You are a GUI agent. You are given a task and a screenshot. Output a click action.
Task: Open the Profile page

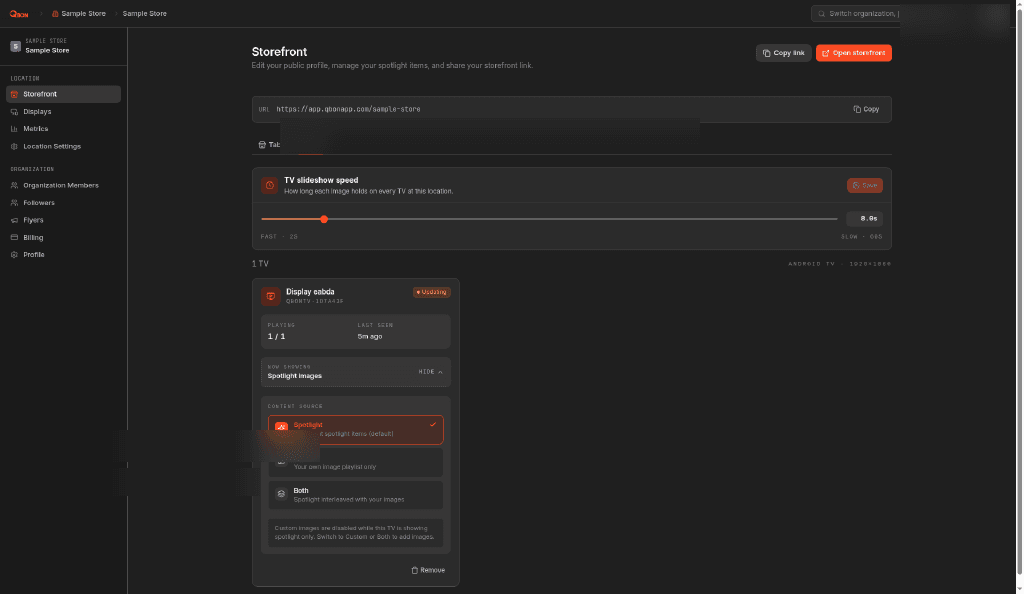[63, 255]
